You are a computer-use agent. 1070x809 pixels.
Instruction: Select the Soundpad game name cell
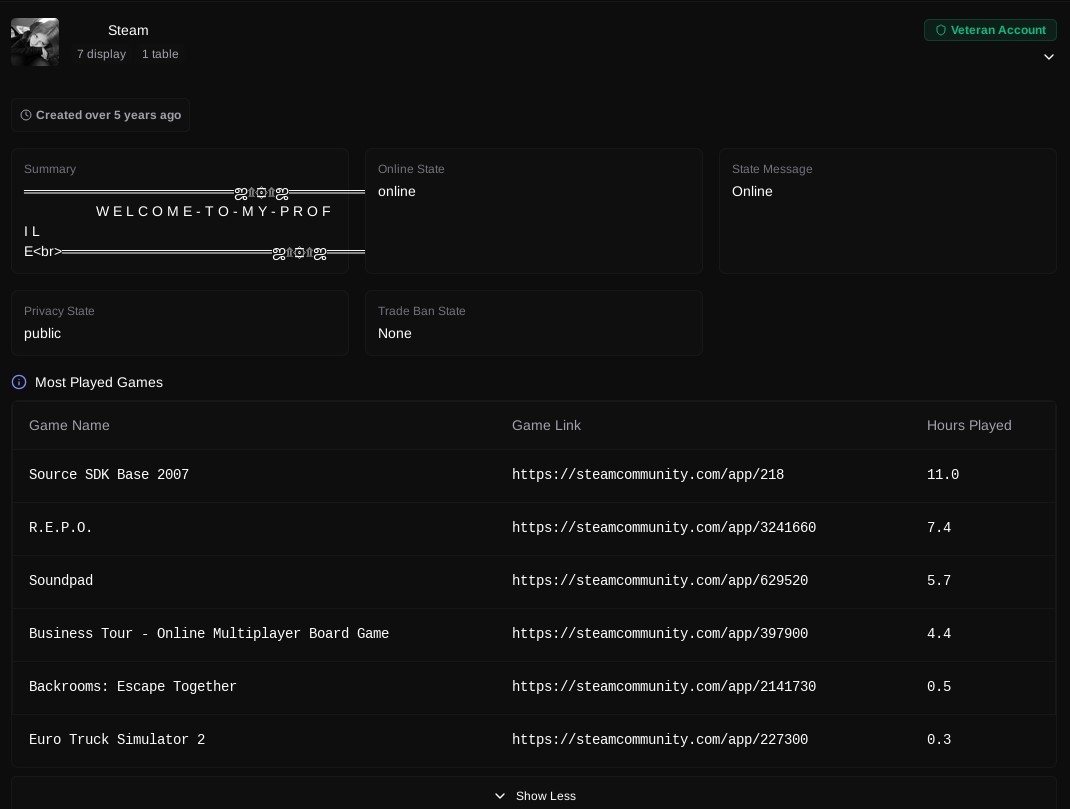click(x=61, y=580)
